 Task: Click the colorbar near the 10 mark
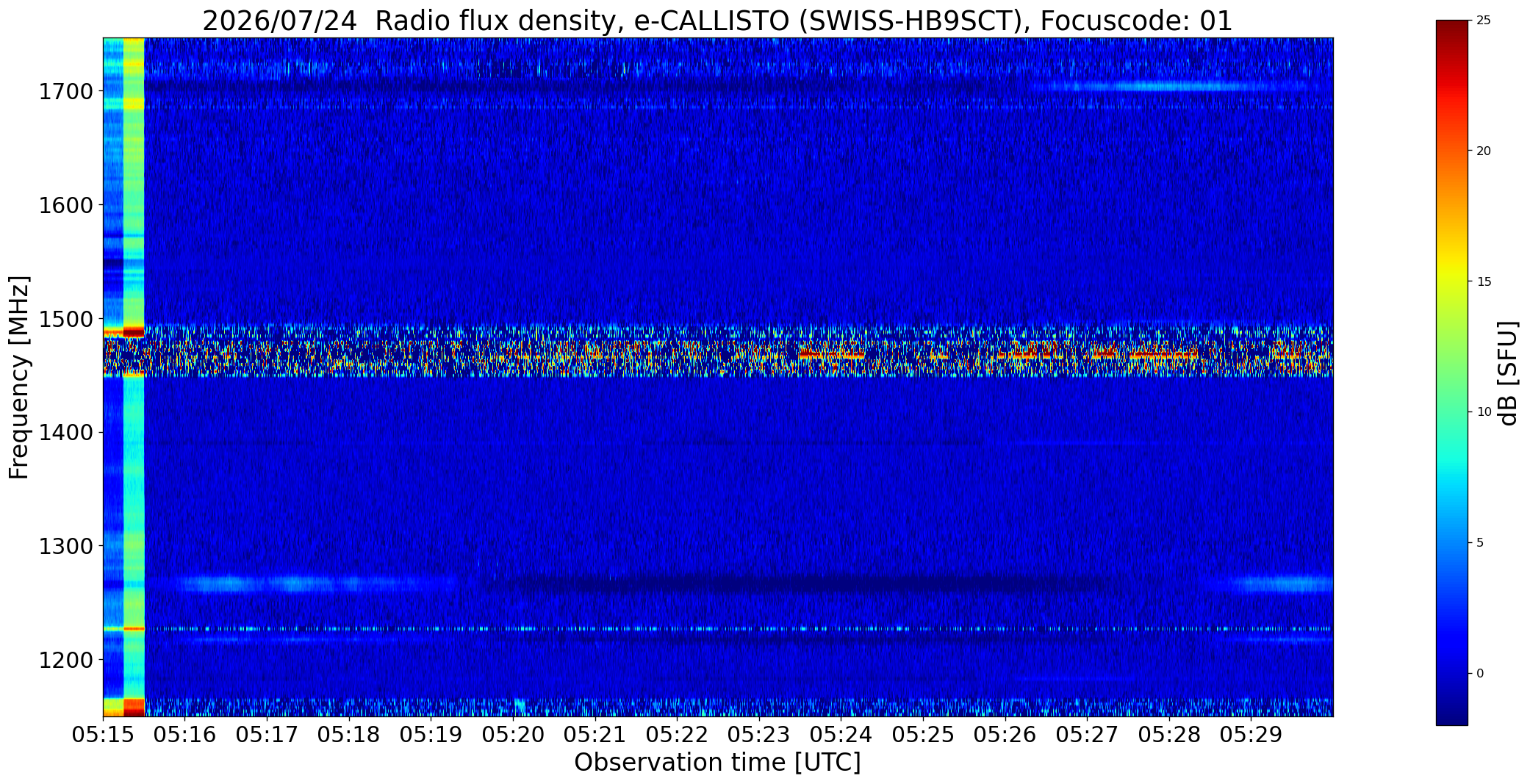[1451, 411]
